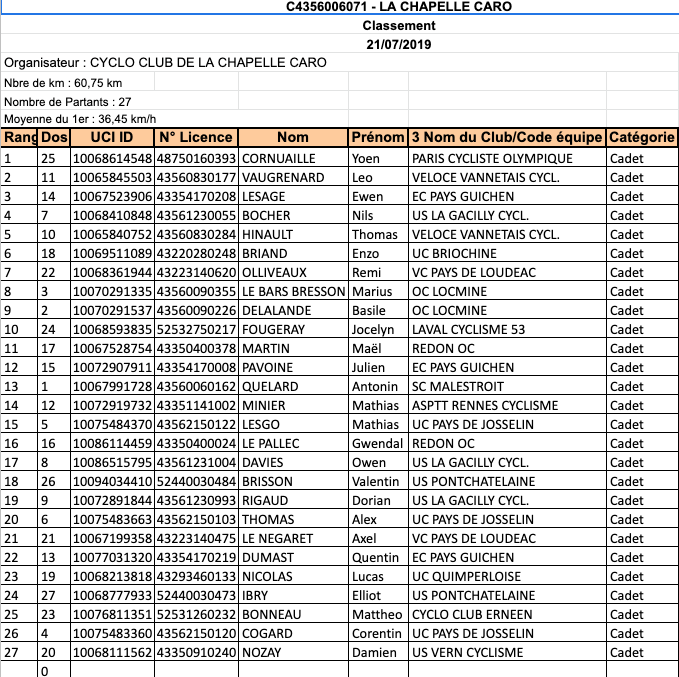Select the date cell 21/07/2019
The width and height of the screenshot is (679, 677).
399,44
